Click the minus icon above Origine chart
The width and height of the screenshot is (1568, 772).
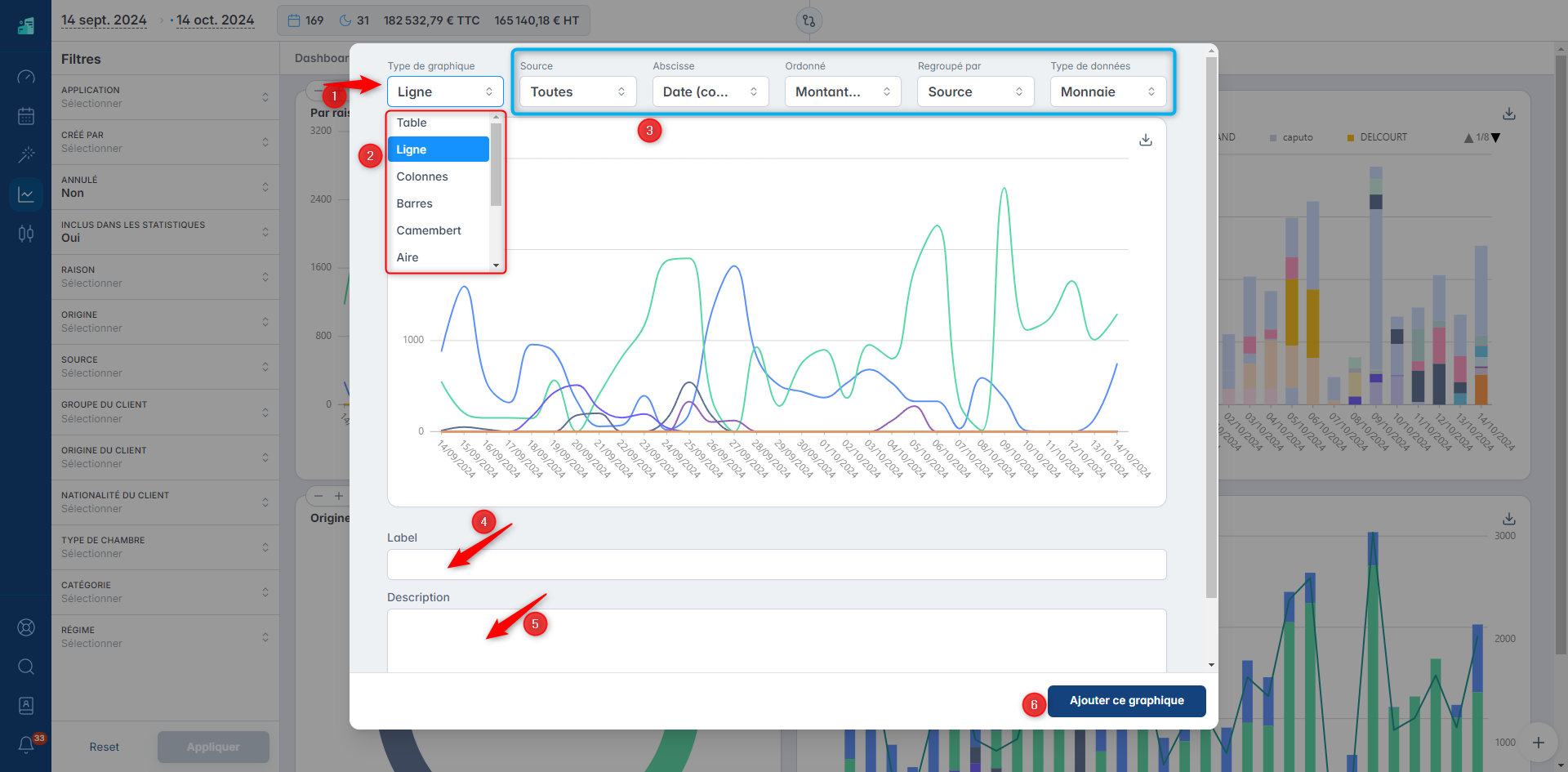(x=318, y=496)
